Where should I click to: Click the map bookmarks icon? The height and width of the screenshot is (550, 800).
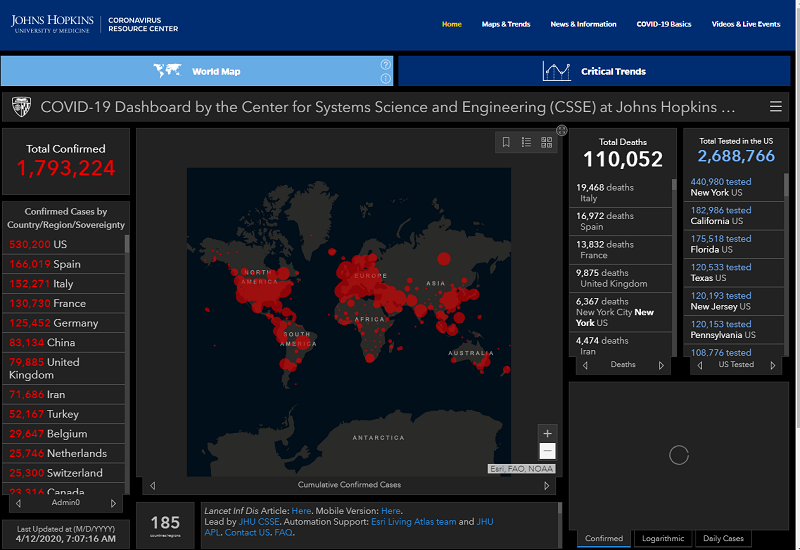[507, 143]
